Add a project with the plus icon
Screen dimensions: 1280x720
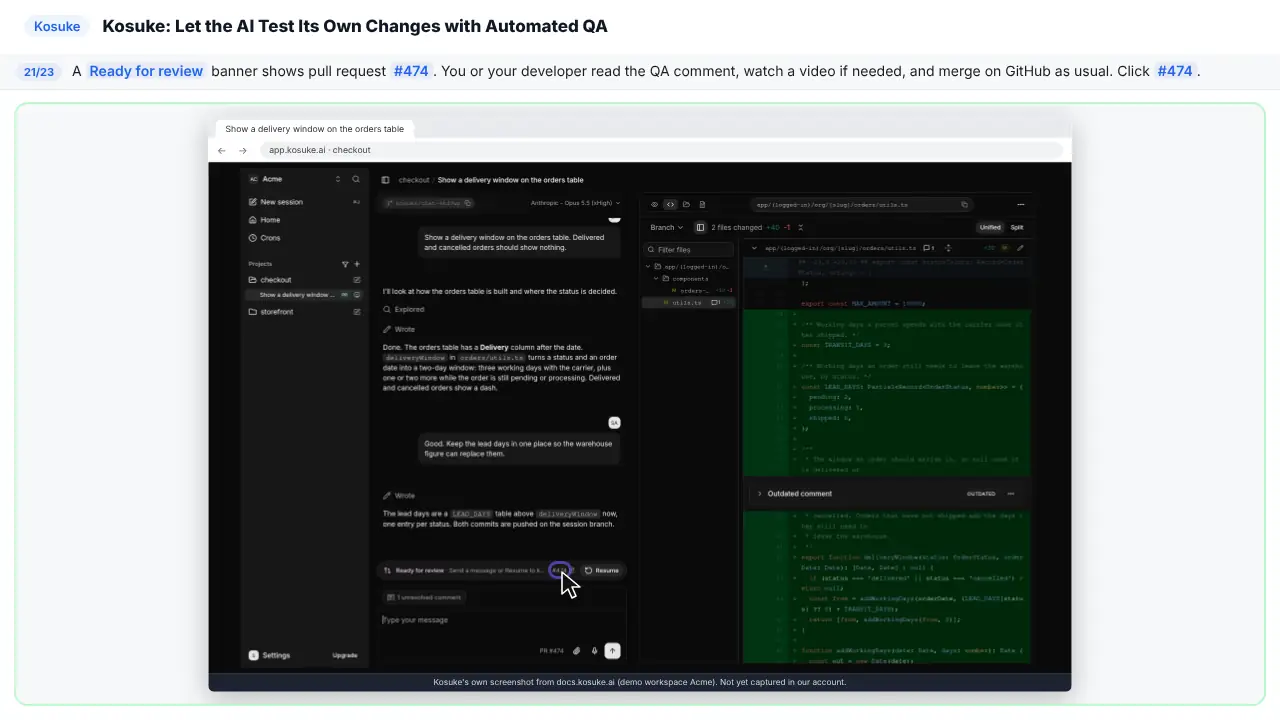coord(357,264)
